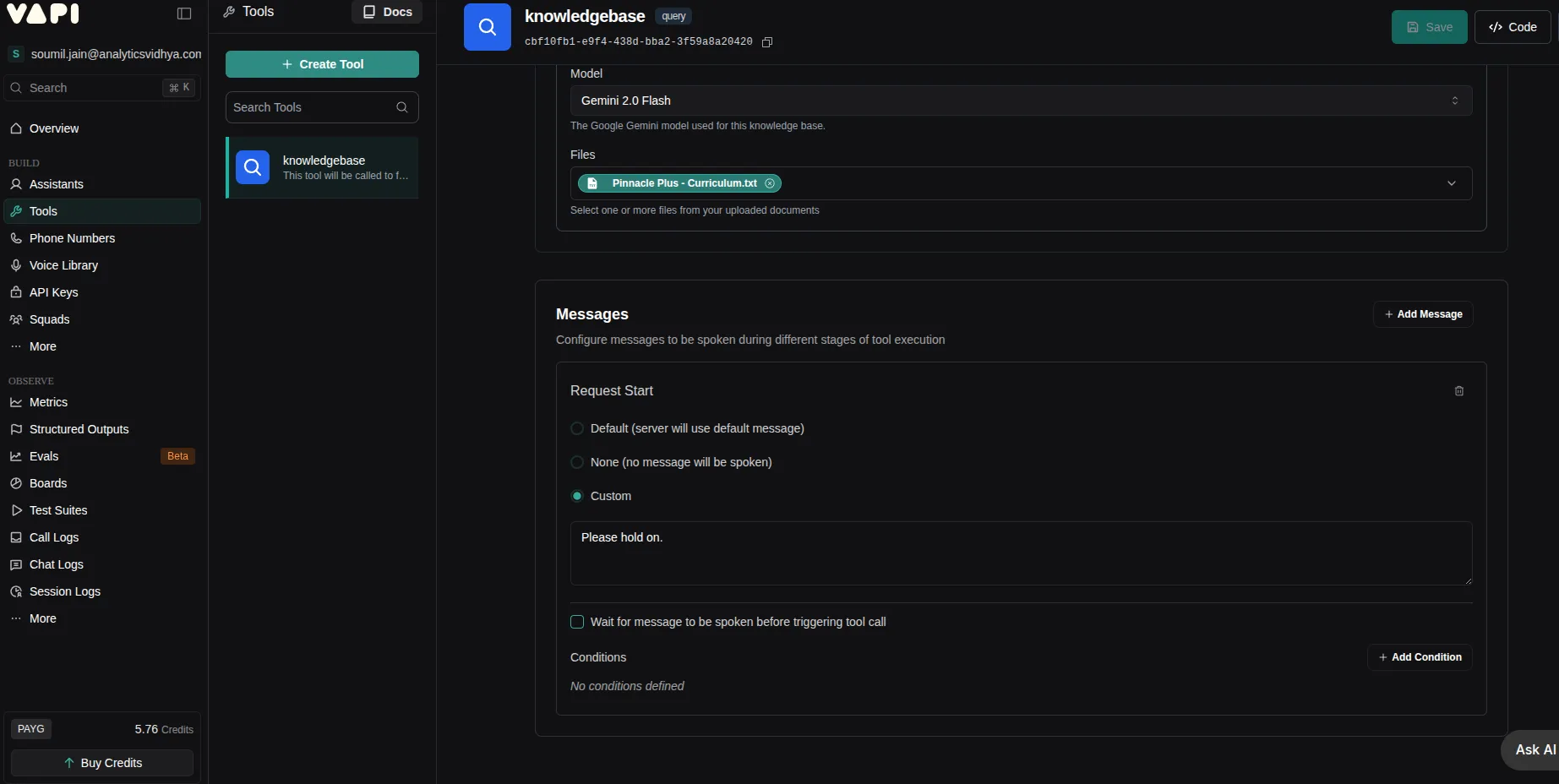The width and height of the screenshot is (1559, 784).
Task: Collapse the sidebar with the panel icon
Action: [184, 14]
